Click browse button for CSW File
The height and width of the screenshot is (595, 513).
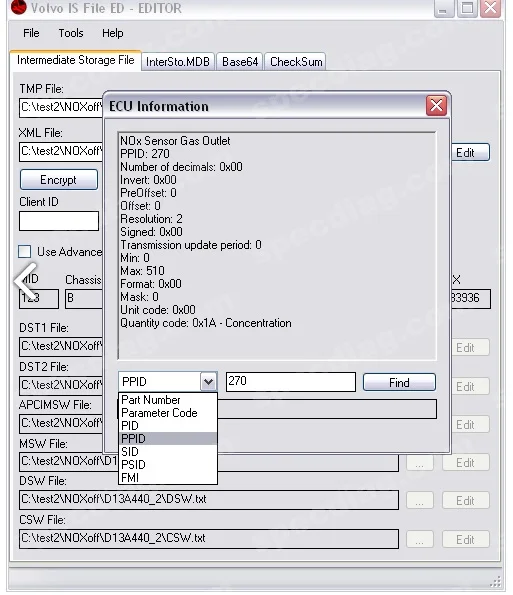(420, 539)
